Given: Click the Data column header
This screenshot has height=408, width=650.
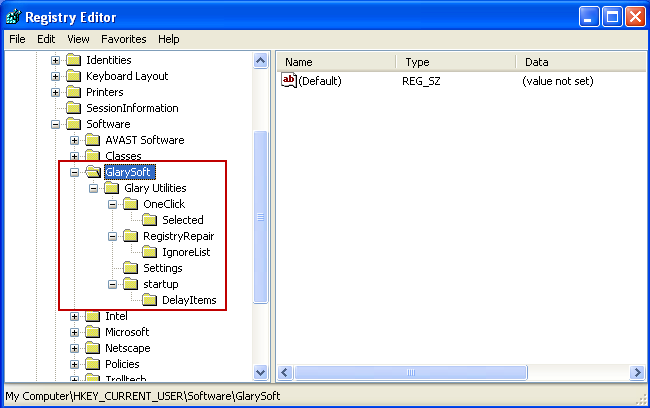Looking at the screenshot, I should click(581, 62).
